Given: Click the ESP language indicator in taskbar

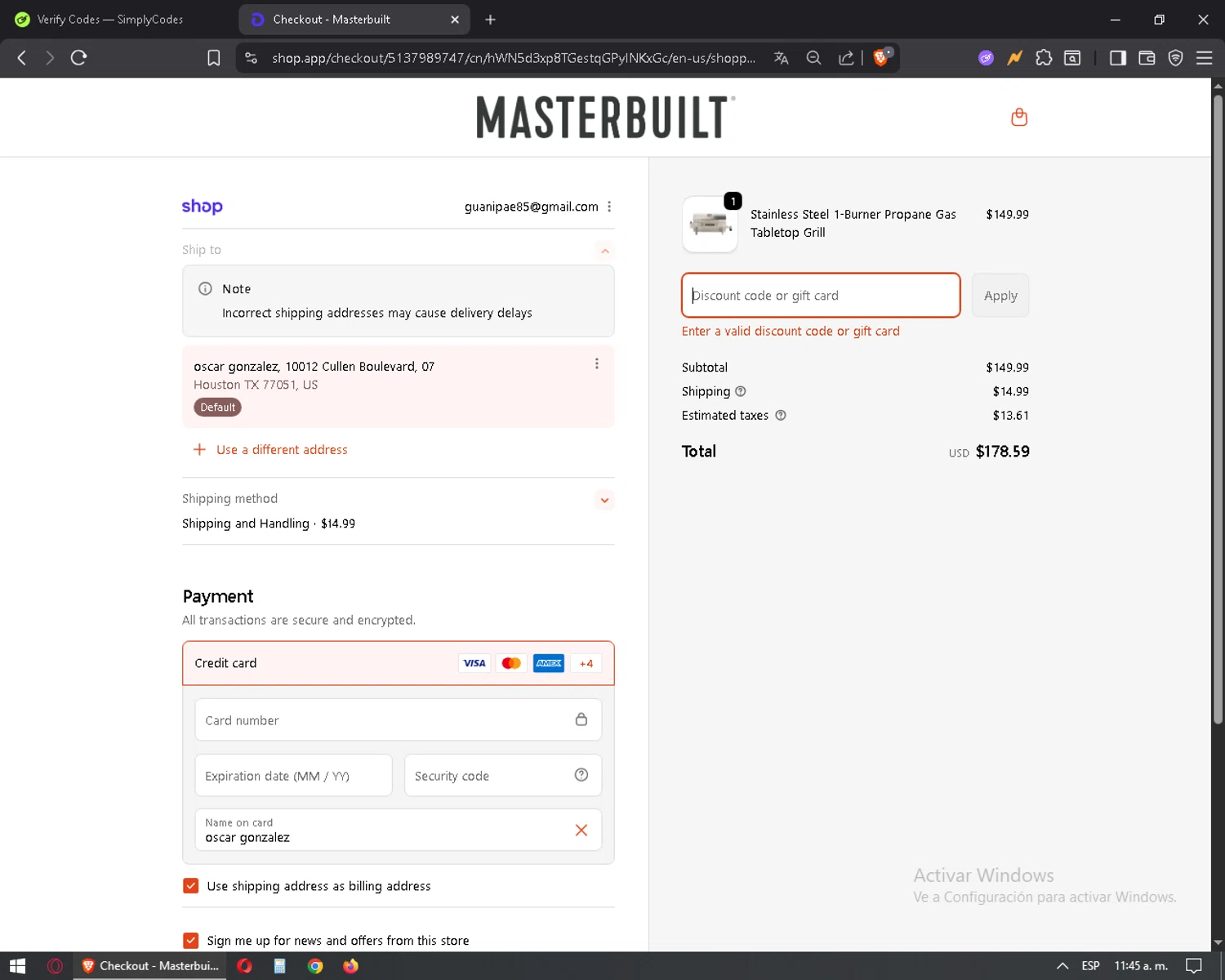Looking at the screenshot, I should tap(1090, 966).
